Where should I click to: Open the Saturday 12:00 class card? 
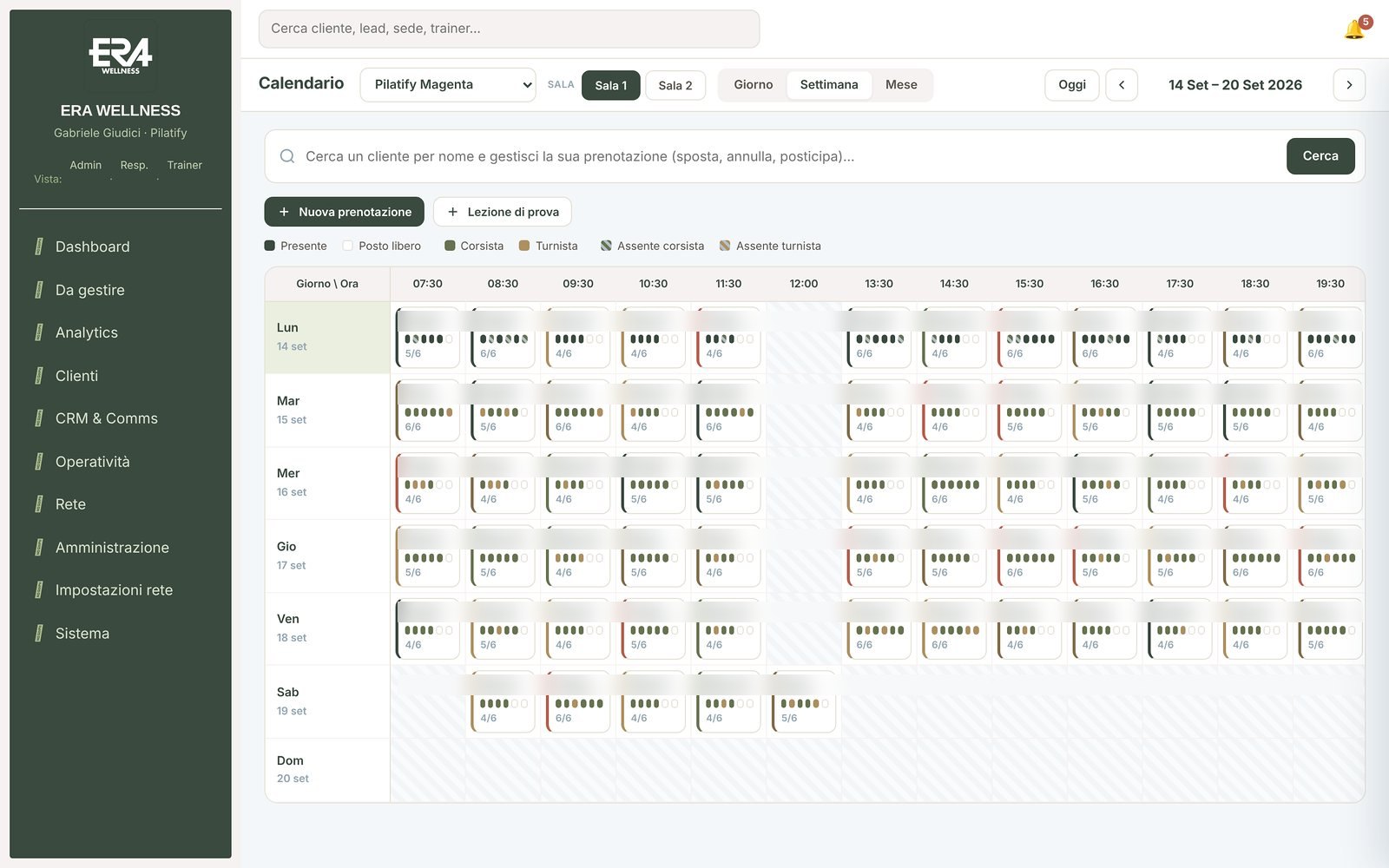pyautogui.click(x=804, y=702)
